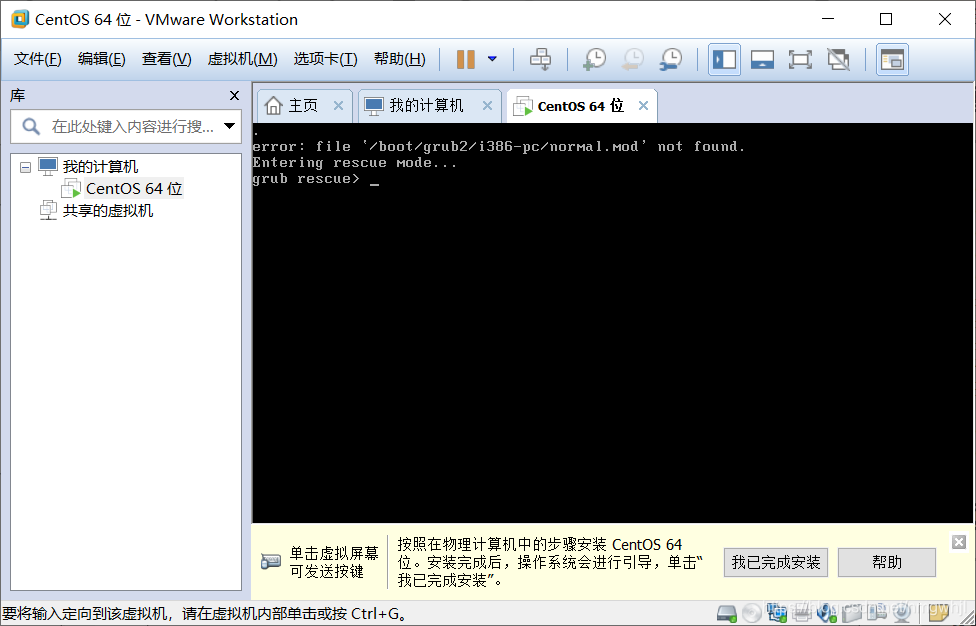Click the 帮助 button in install bar
Image resolution: width=976 pixels, height=626 pixels.
[x=887, y=563]
